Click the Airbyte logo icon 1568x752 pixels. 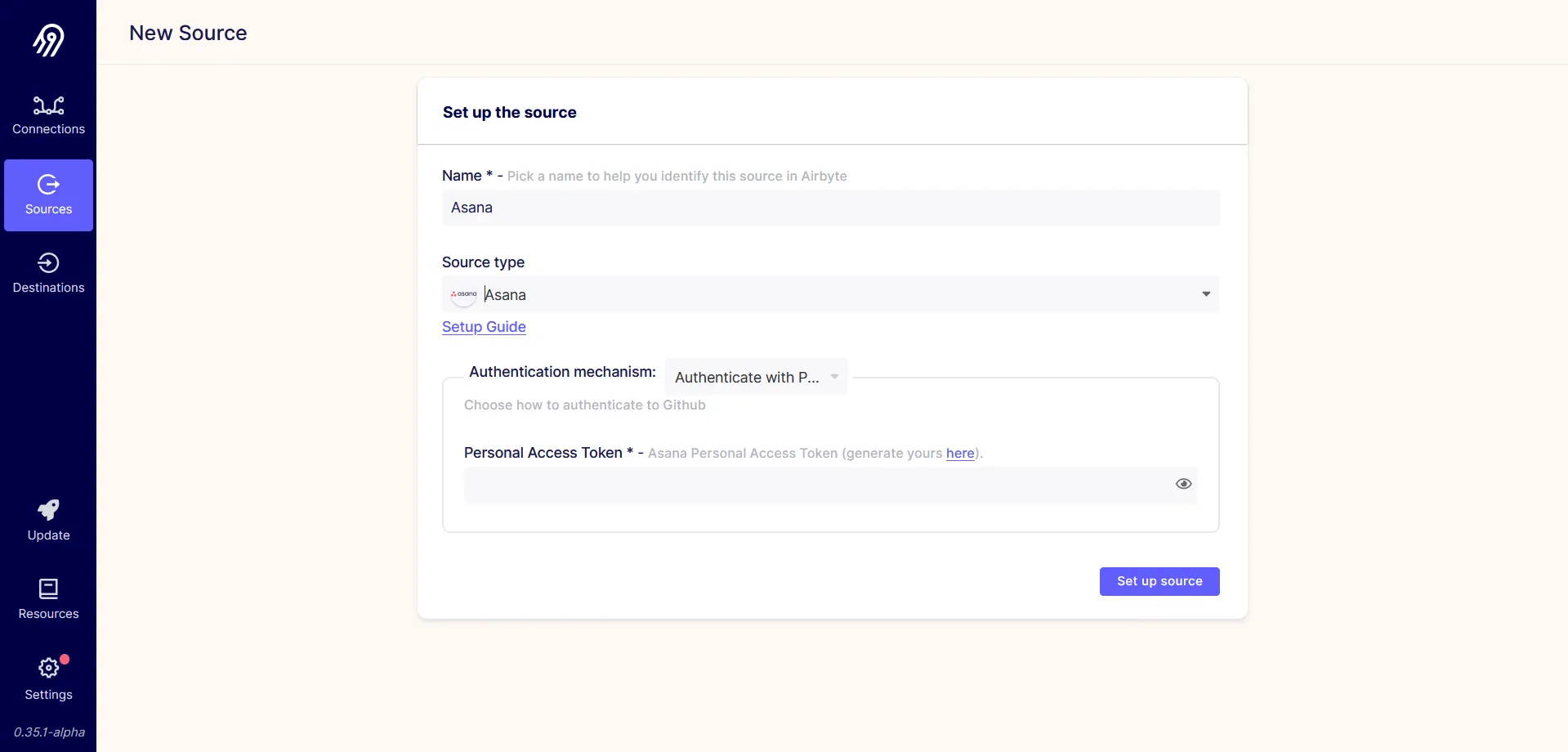pyautogui.click(x=48, y=40)
